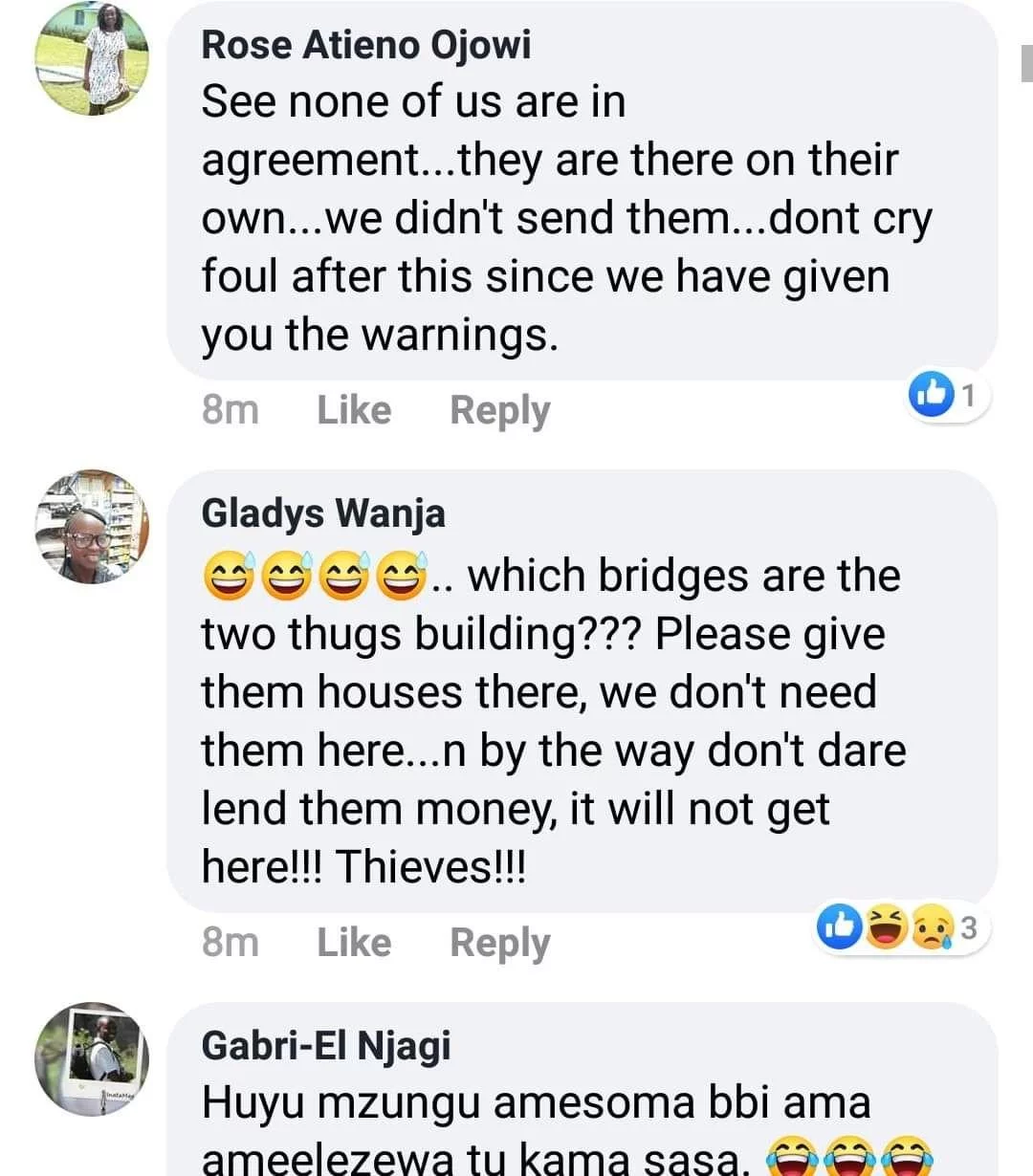
Task: Reply to Gladys Wanja's comment
Action: 499,943
